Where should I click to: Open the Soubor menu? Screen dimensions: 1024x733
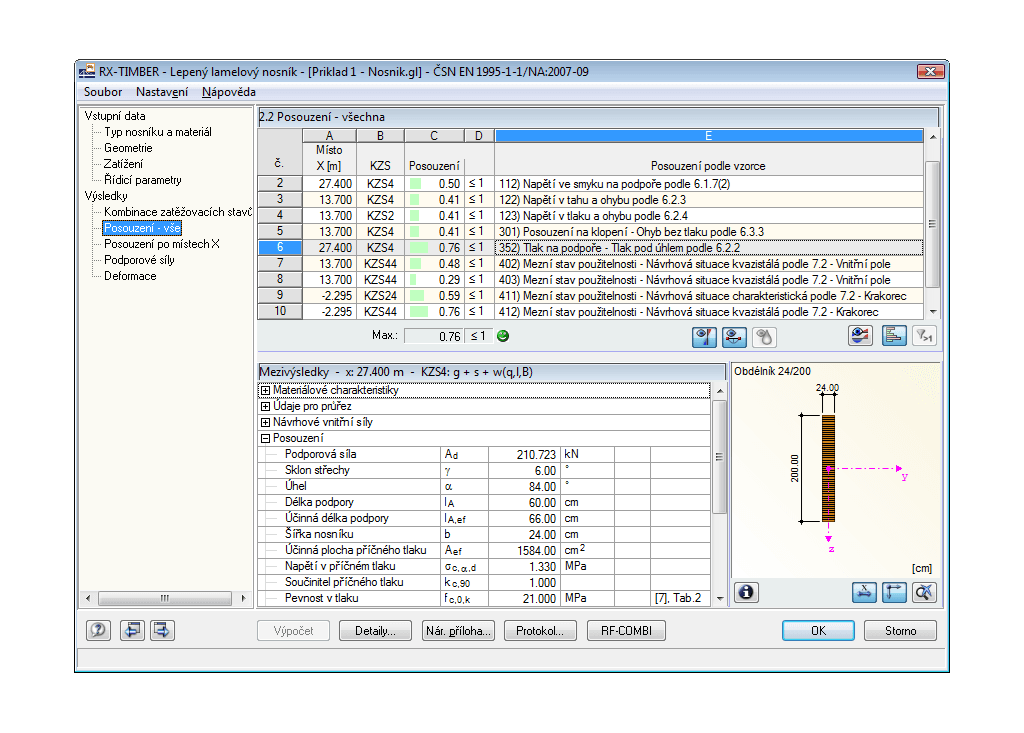coord(103,92)
